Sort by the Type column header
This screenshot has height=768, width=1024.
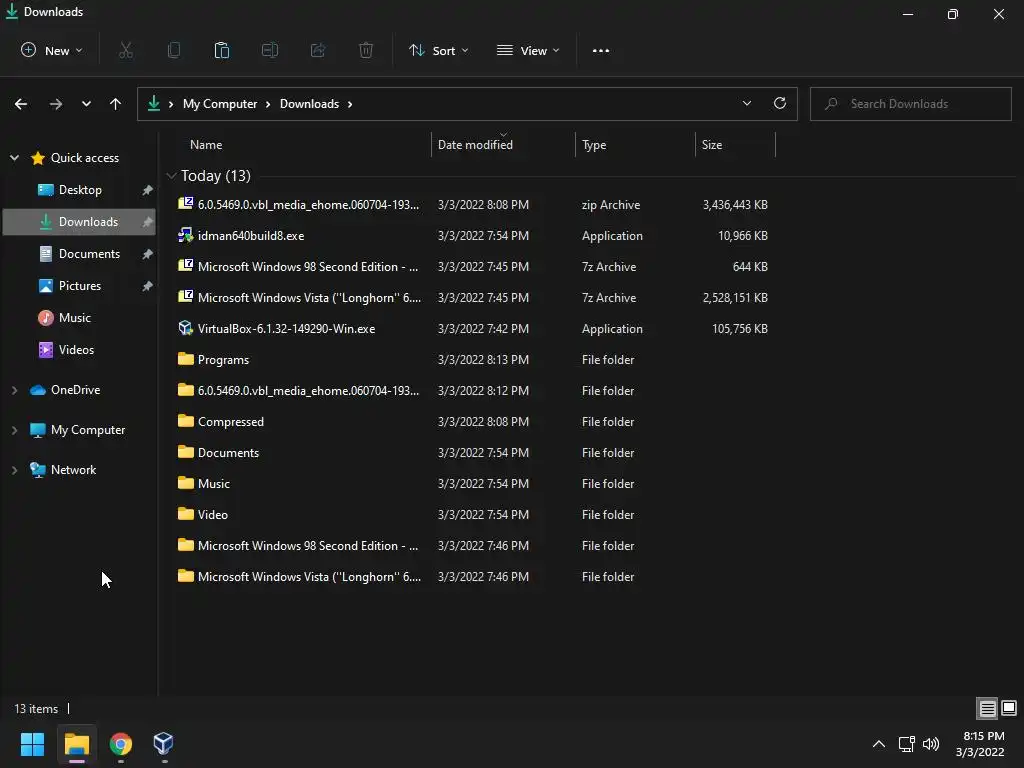tap(635, 144)
